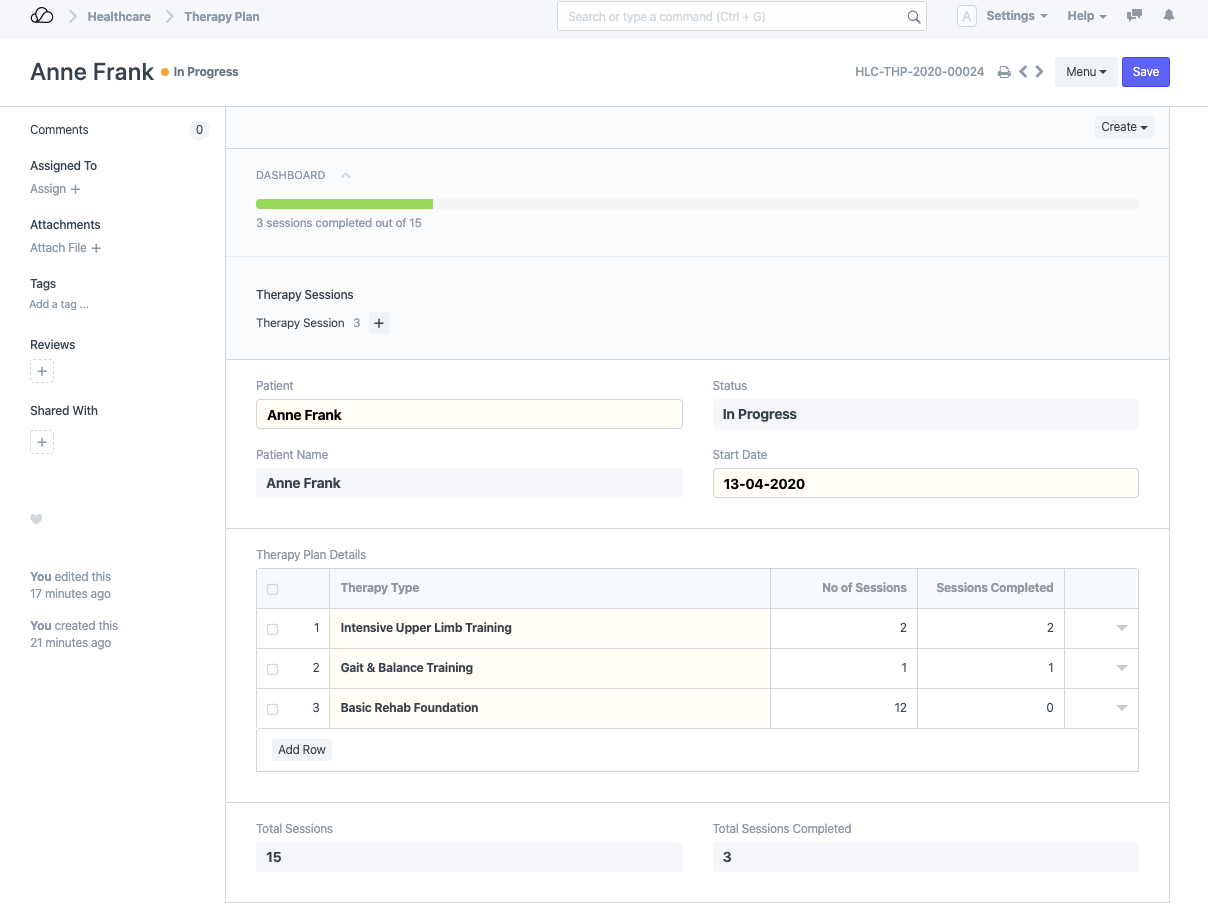
Task: Go to previous document with left chevron
Action: (x=1023, y=72)
